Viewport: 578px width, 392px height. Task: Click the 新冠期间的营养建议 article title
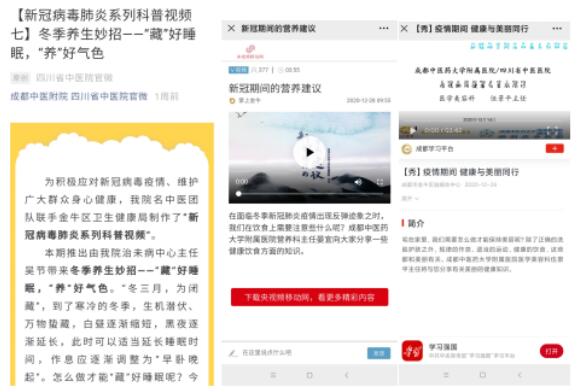point(275,88)
